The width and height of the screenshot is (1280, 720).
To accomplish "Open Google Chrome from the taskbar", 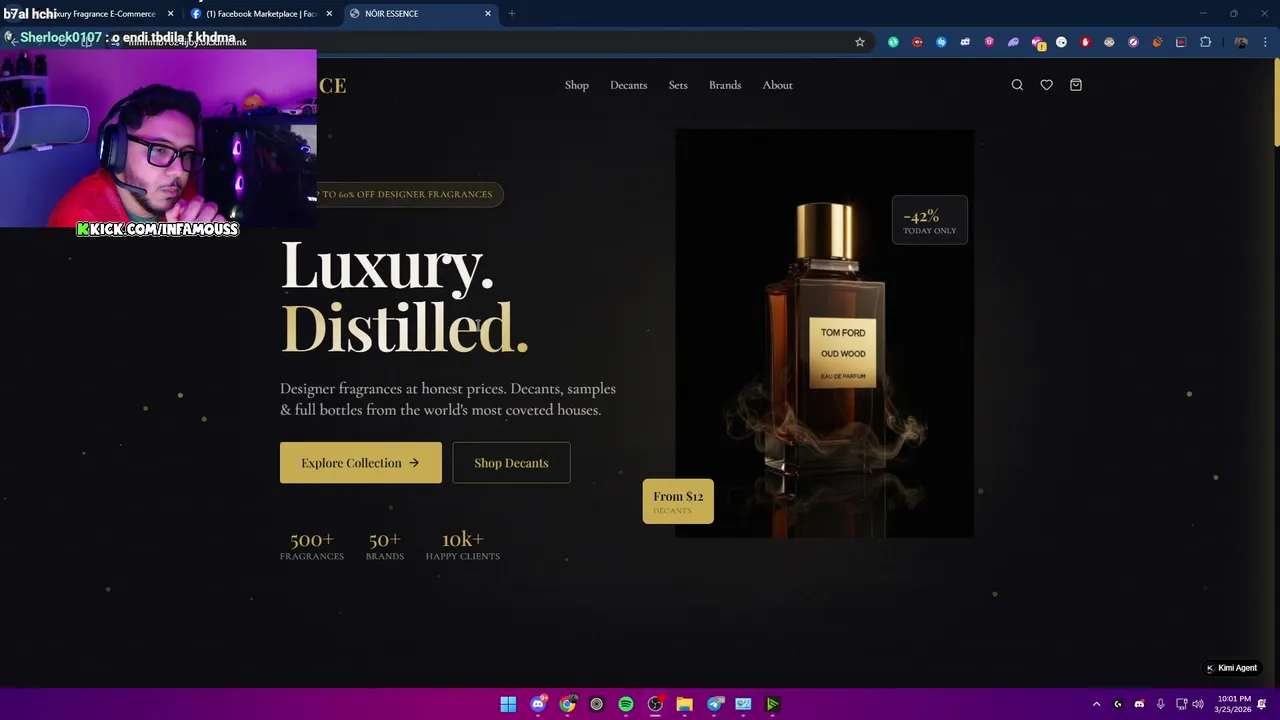I will pos(567,704).
